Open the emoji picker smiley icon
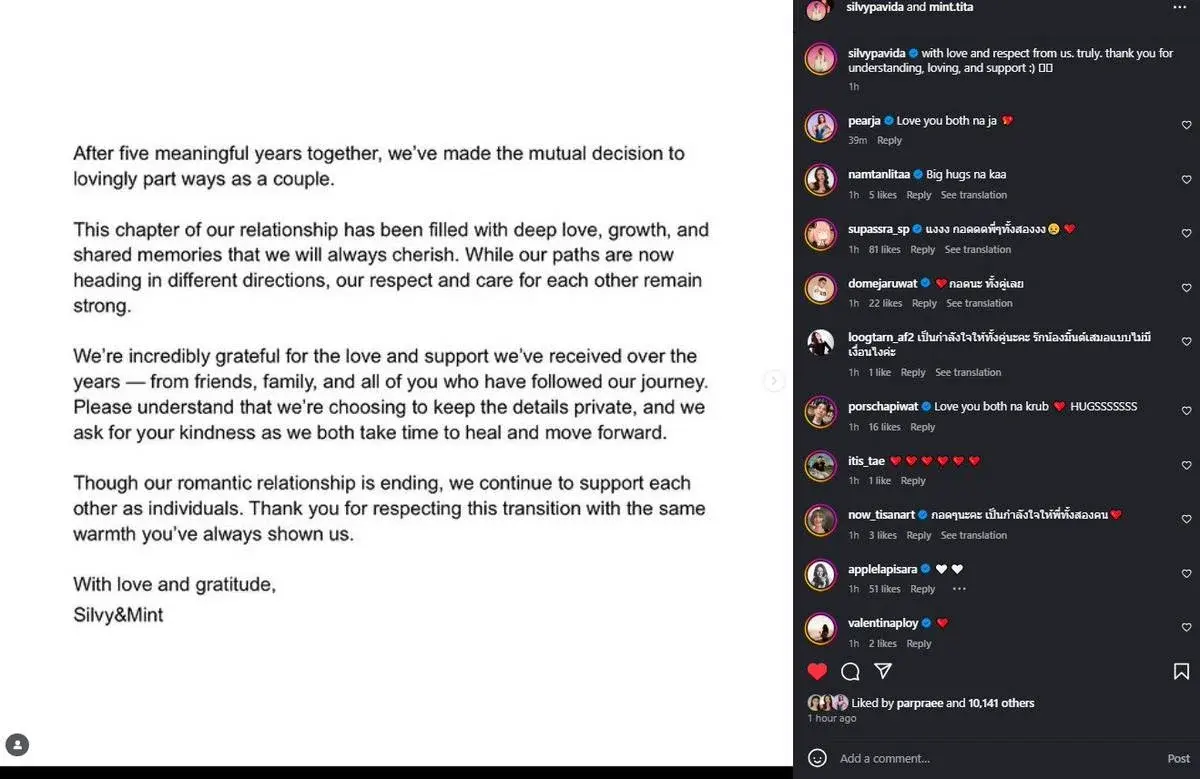The height and width of the screenshot is (779, 1200). [817, 758]
